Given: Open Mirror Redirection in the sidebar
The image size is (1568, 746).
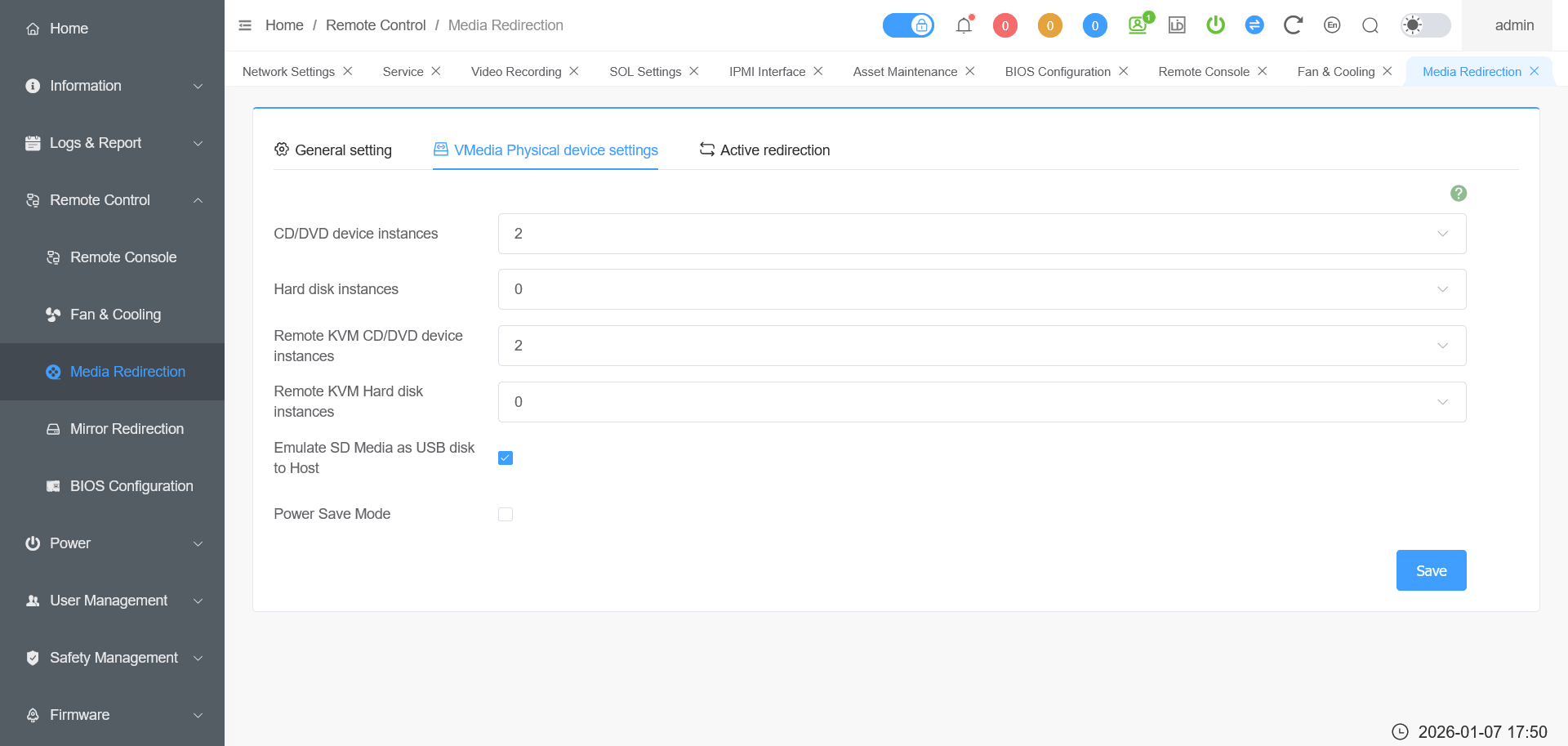Looking at the screenshot, I should (x=127, y=429).
